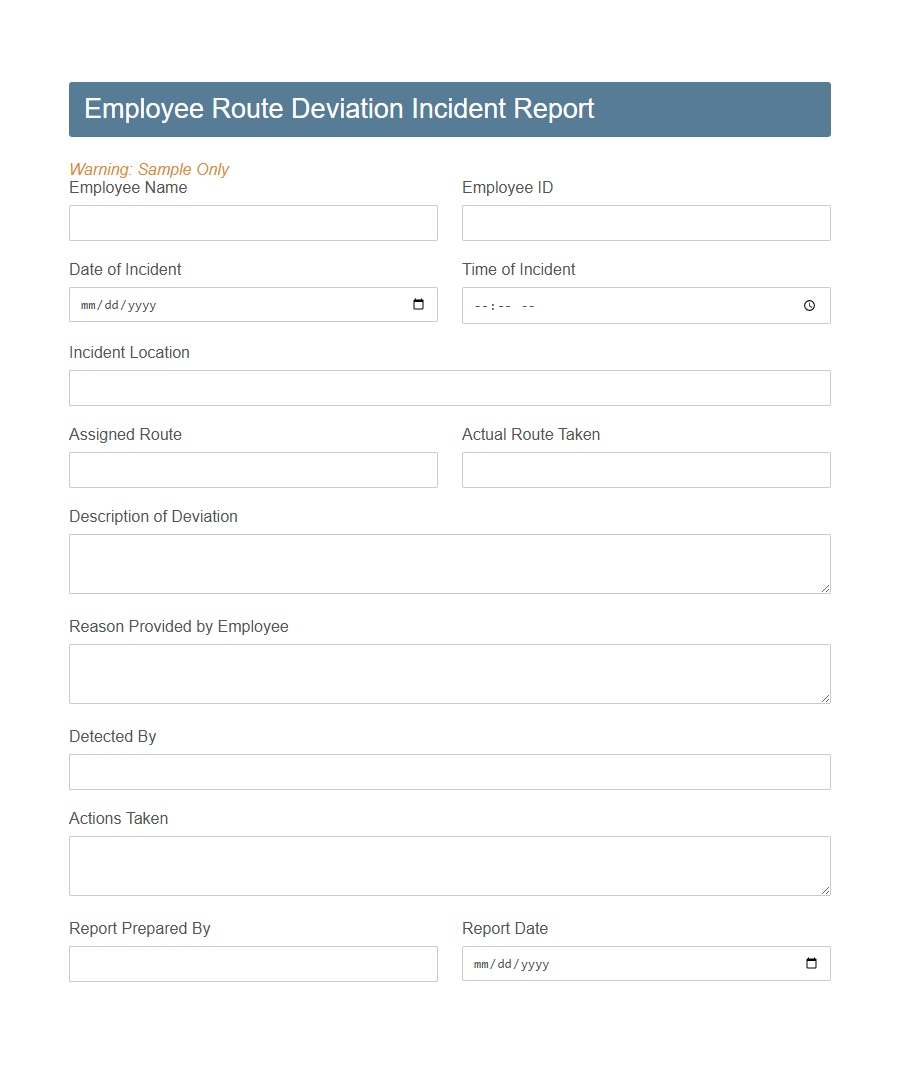Click the resize handle on Description of Deviation box
This screenshot has width=900, height=1066.
tap(826, 589)
